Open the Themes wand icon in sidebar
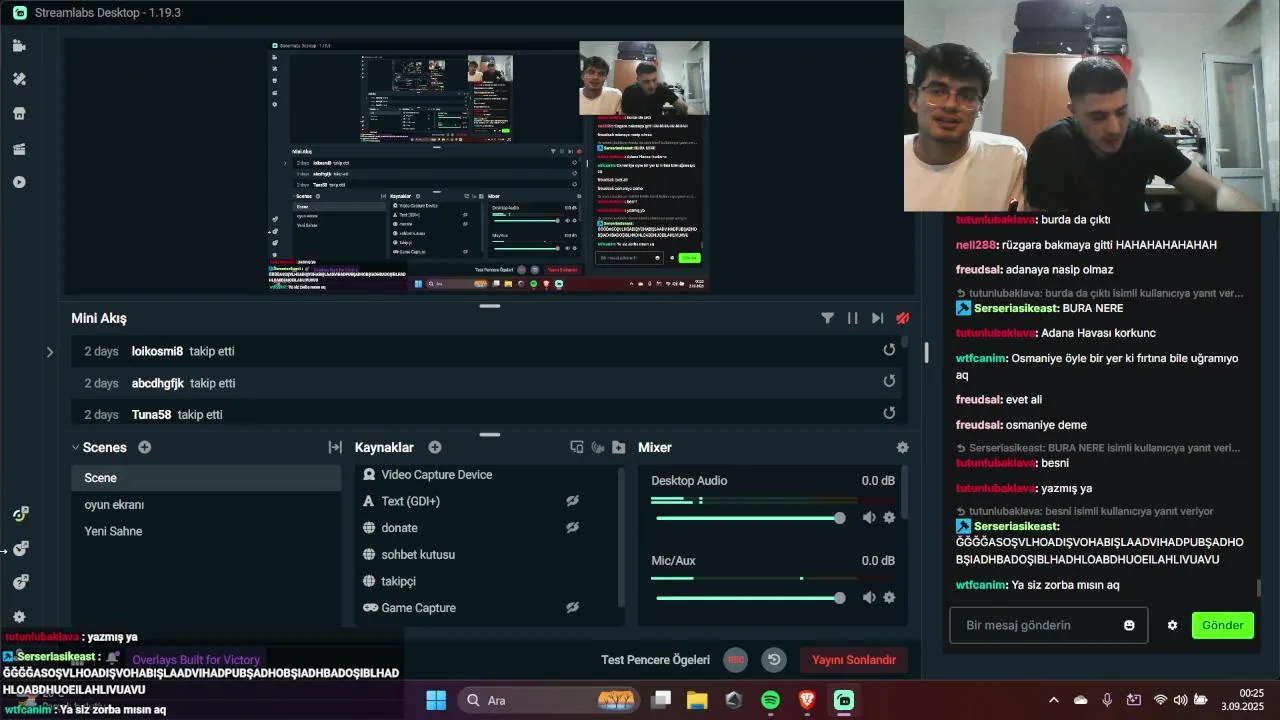 (19, 79)
